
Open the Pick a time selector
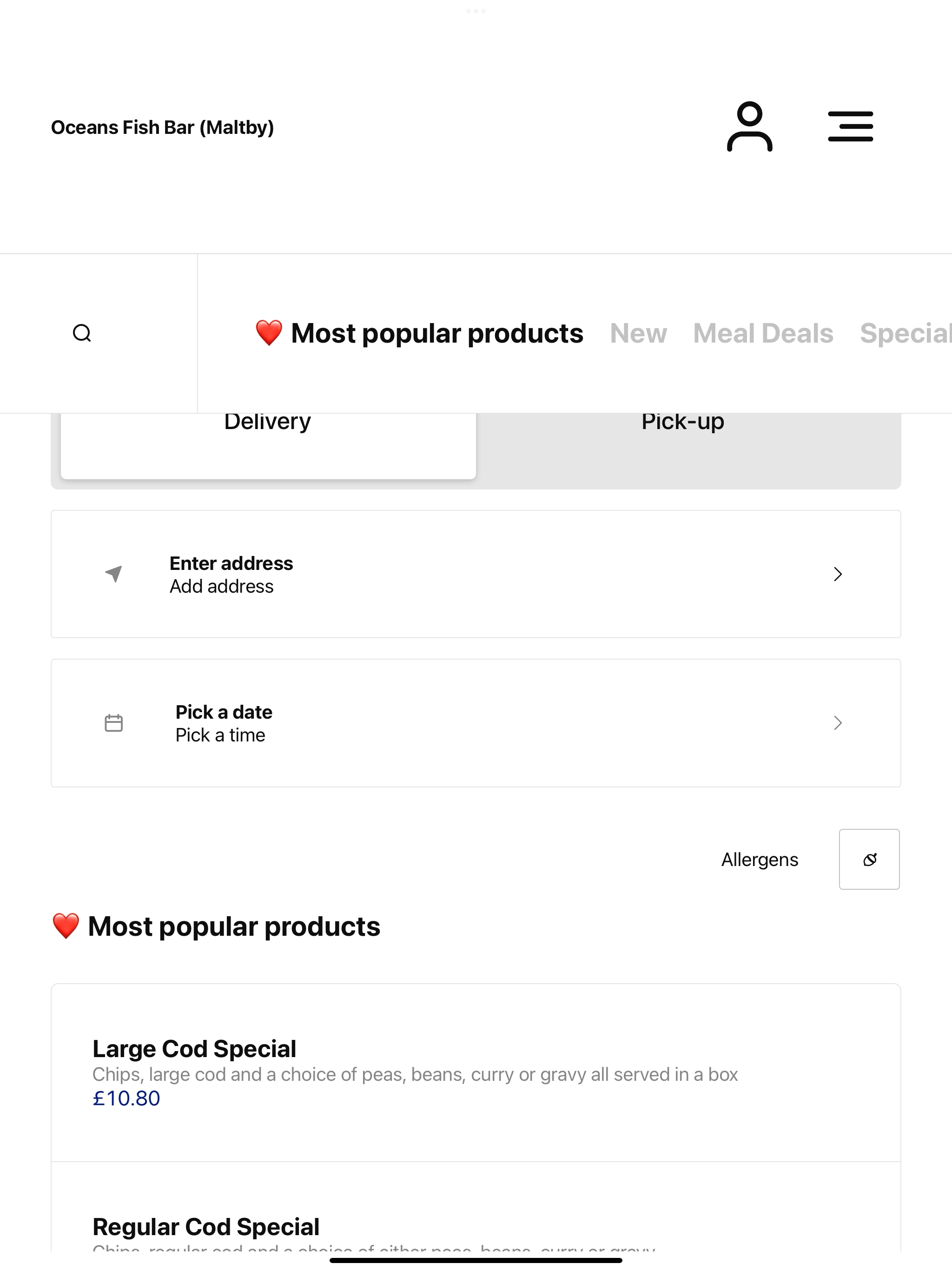tap(220, 735)
